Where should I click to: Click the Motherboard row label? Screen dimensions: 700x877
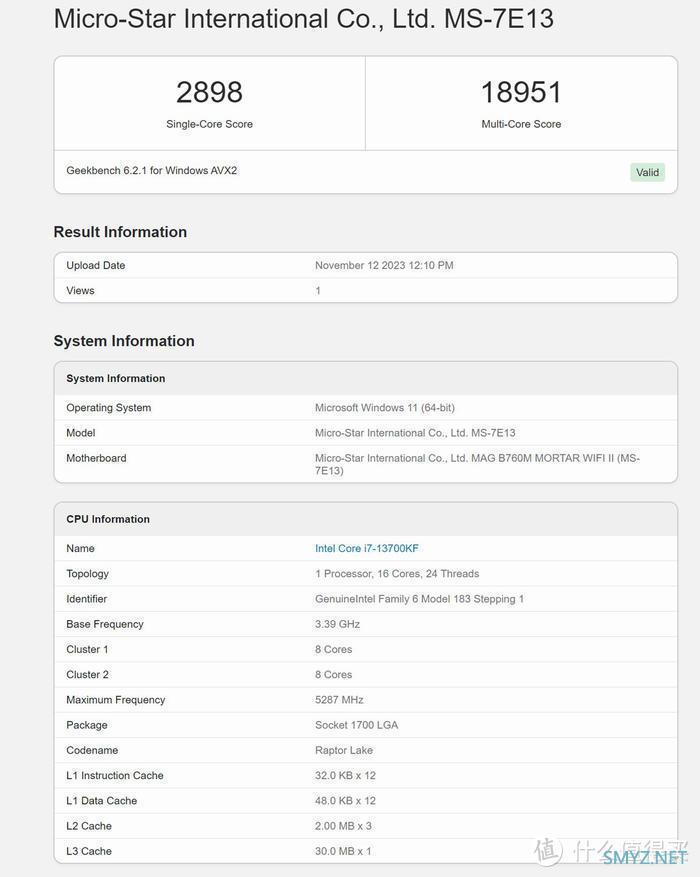(96, 458)
